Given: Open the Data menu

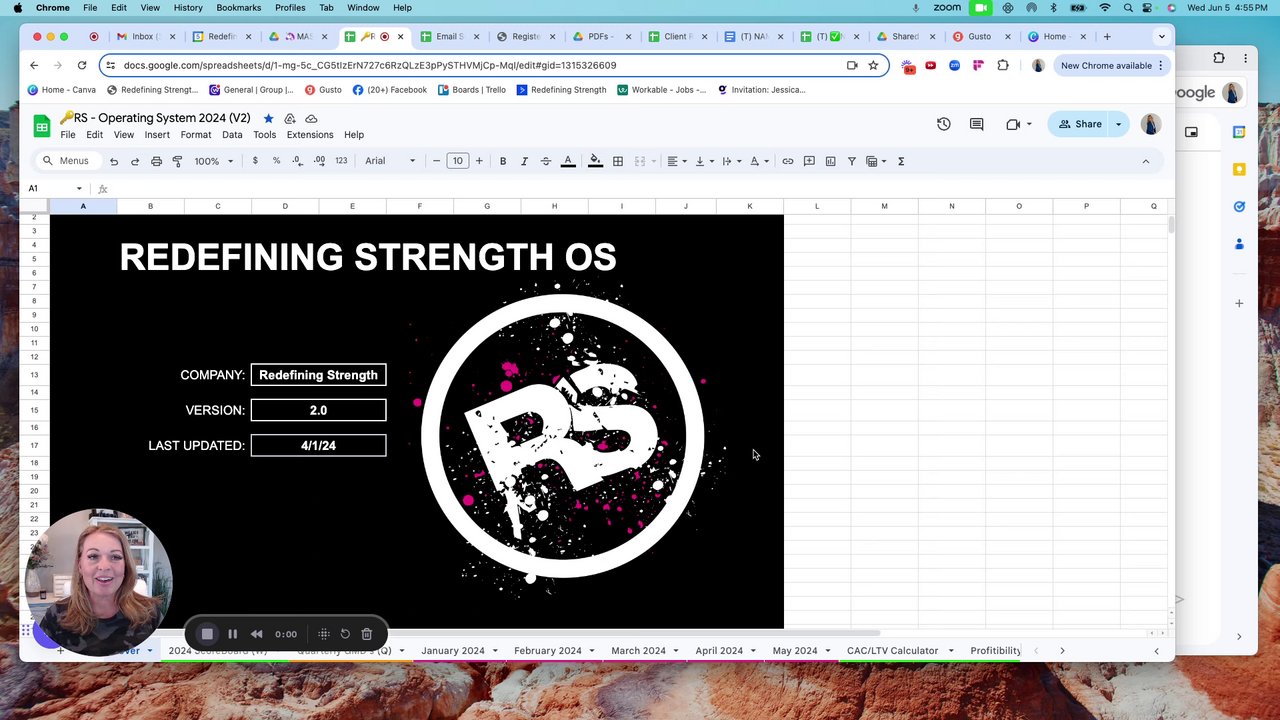Looking at the screenshot, I should pos(232,135).
